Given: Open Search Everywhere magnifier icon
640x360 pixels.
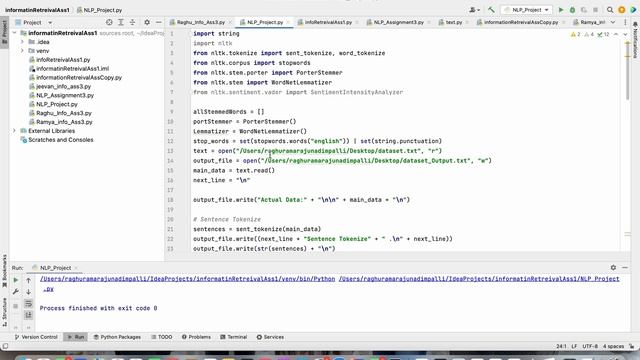Looking at the screenshot, I should (610, 10).
